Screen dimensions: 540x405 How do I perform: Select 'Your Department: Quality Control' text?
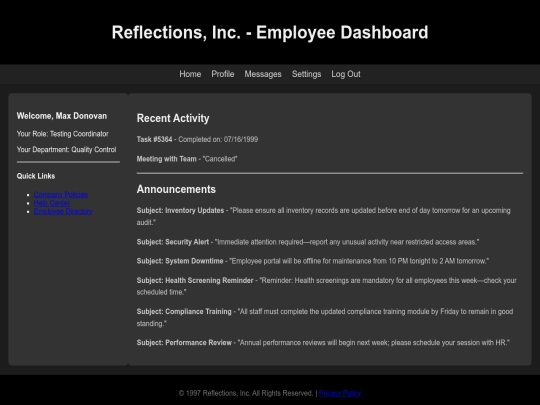(66, 149)
